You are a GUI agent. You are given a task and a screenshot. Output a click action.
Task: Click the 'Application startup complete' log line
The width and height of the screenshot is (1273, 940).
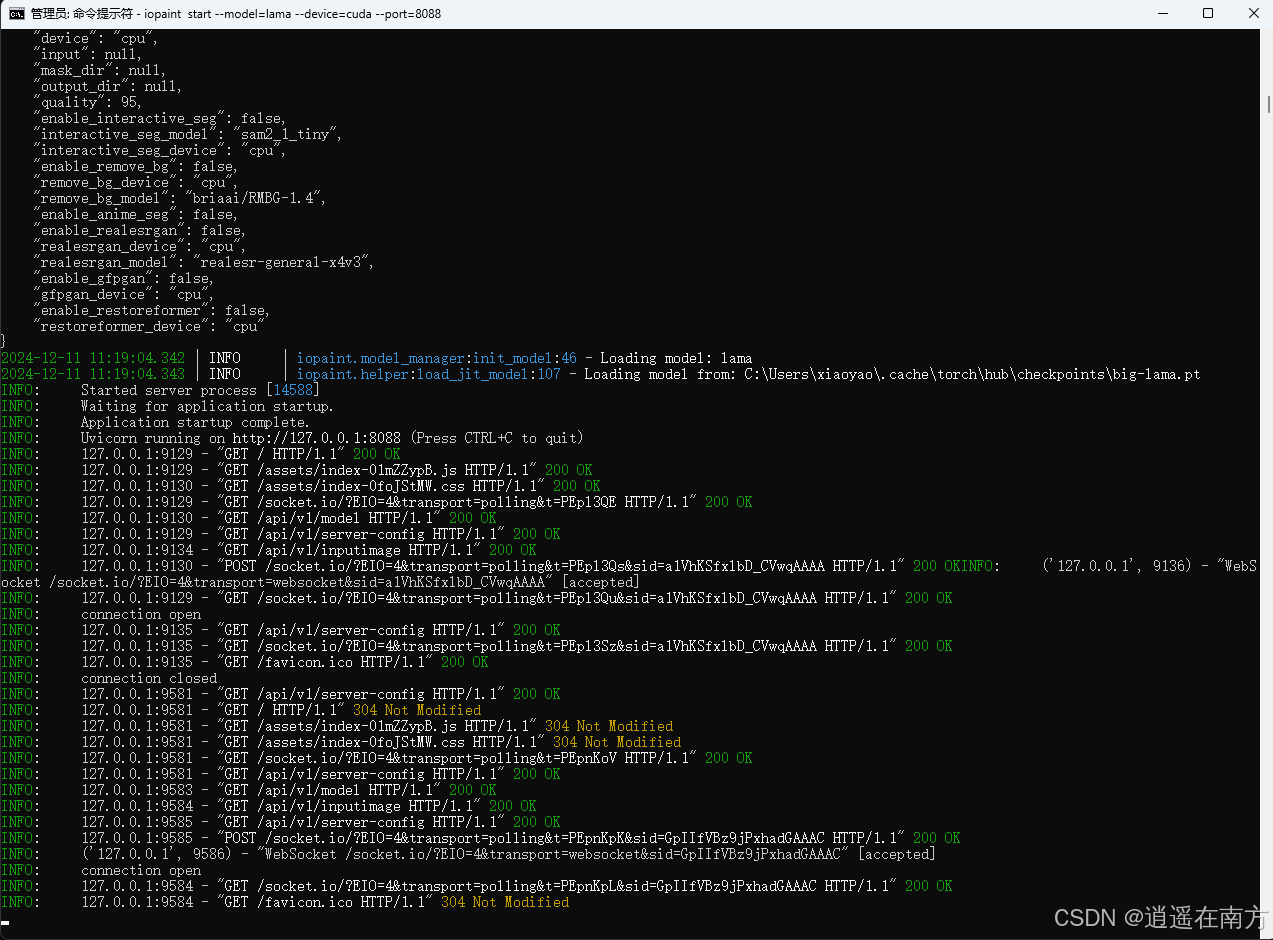(190, 421)
